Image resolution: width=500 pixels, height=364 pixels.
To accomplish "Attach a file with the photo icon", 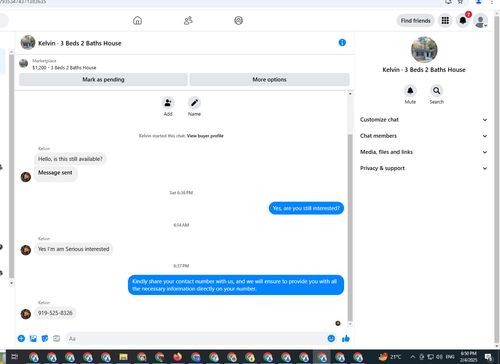I will tap(33, 339).
